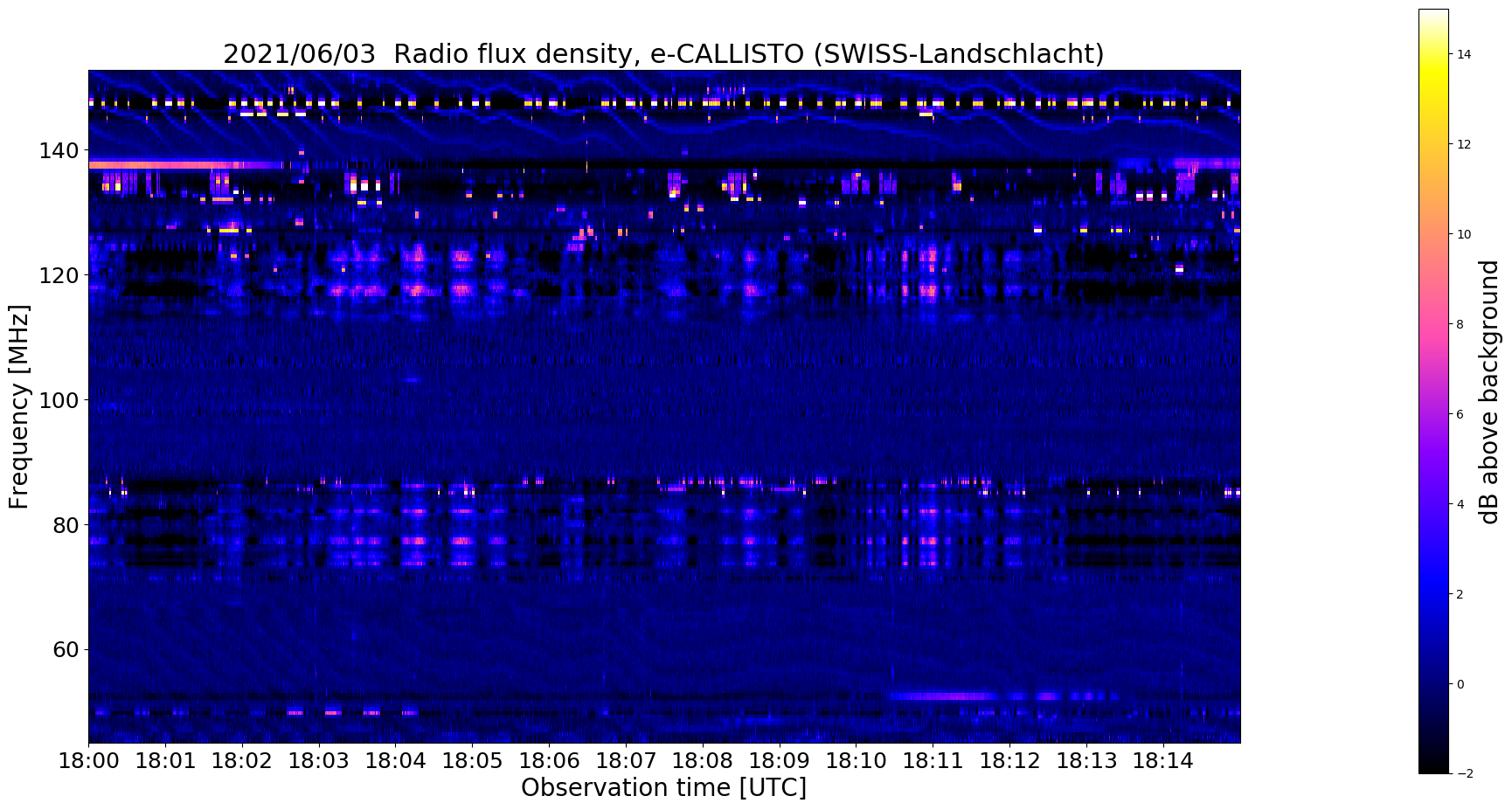
Task: Click the 'Frequency [MHz]' axis label
Action: tap(19, 406)
